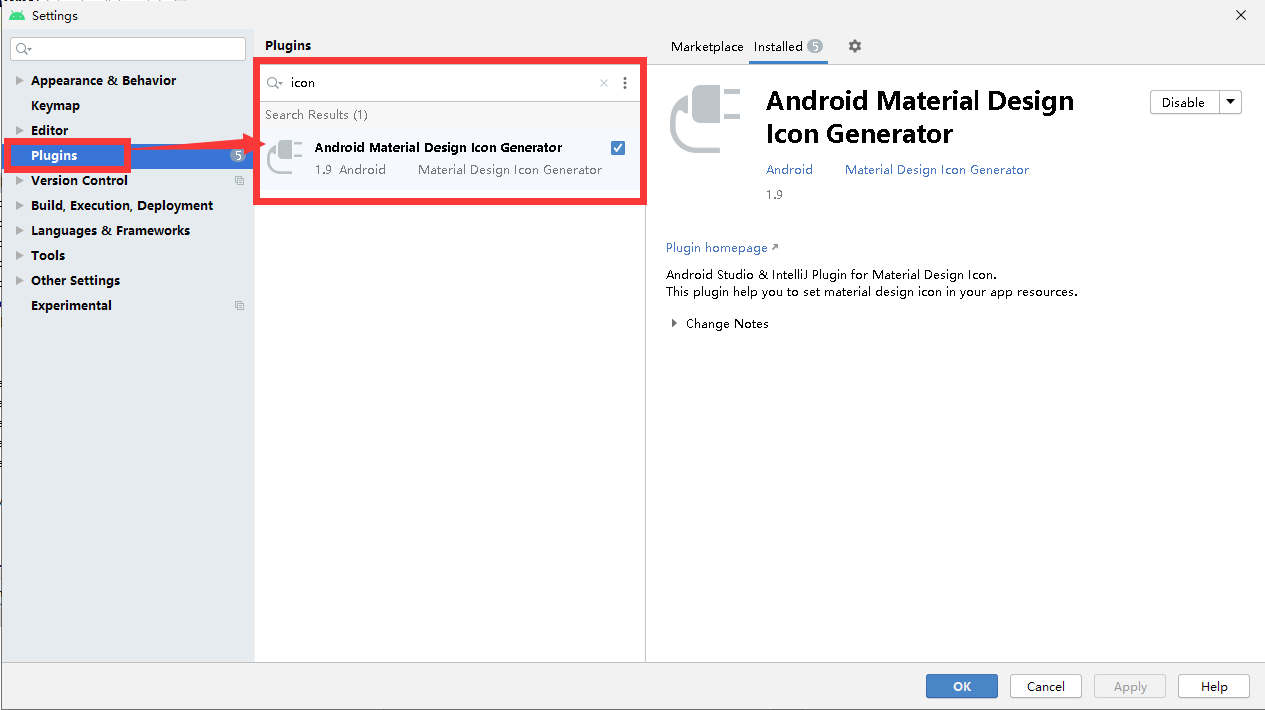Expand Build, Execution, Deployment section

coord(19,206)
